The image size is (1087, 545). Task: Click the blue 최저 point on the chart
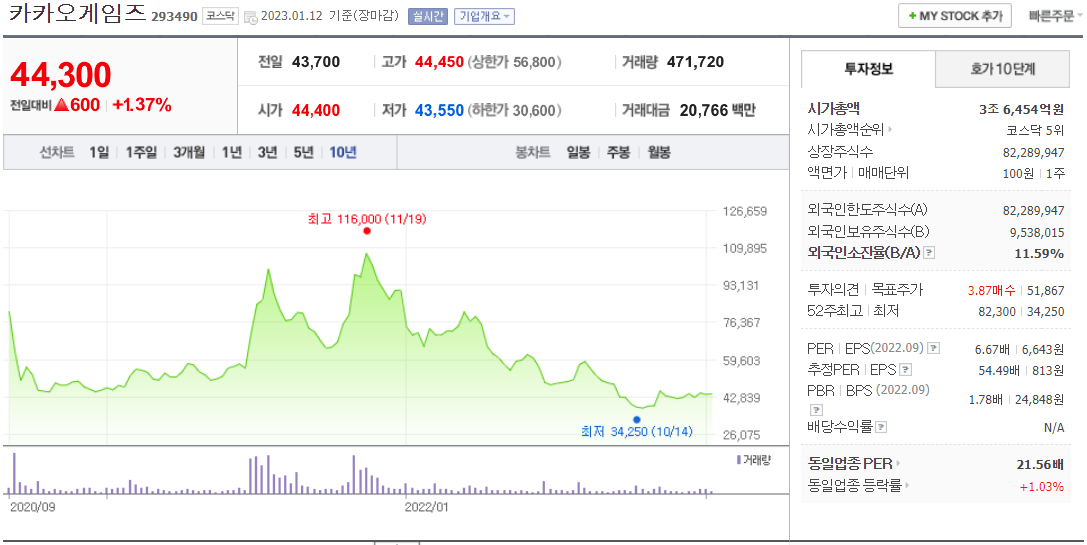(636, 419)
